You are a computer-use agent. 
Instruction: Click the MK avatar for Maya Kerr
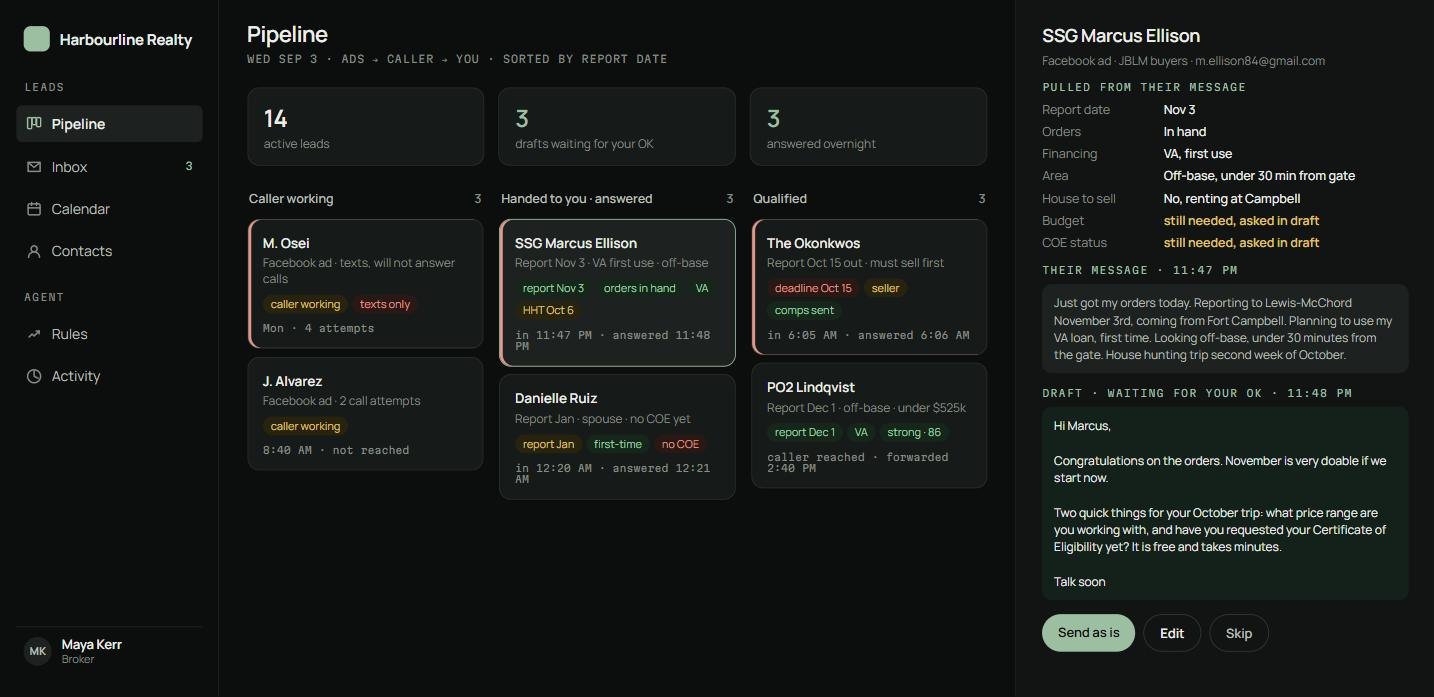38,651
